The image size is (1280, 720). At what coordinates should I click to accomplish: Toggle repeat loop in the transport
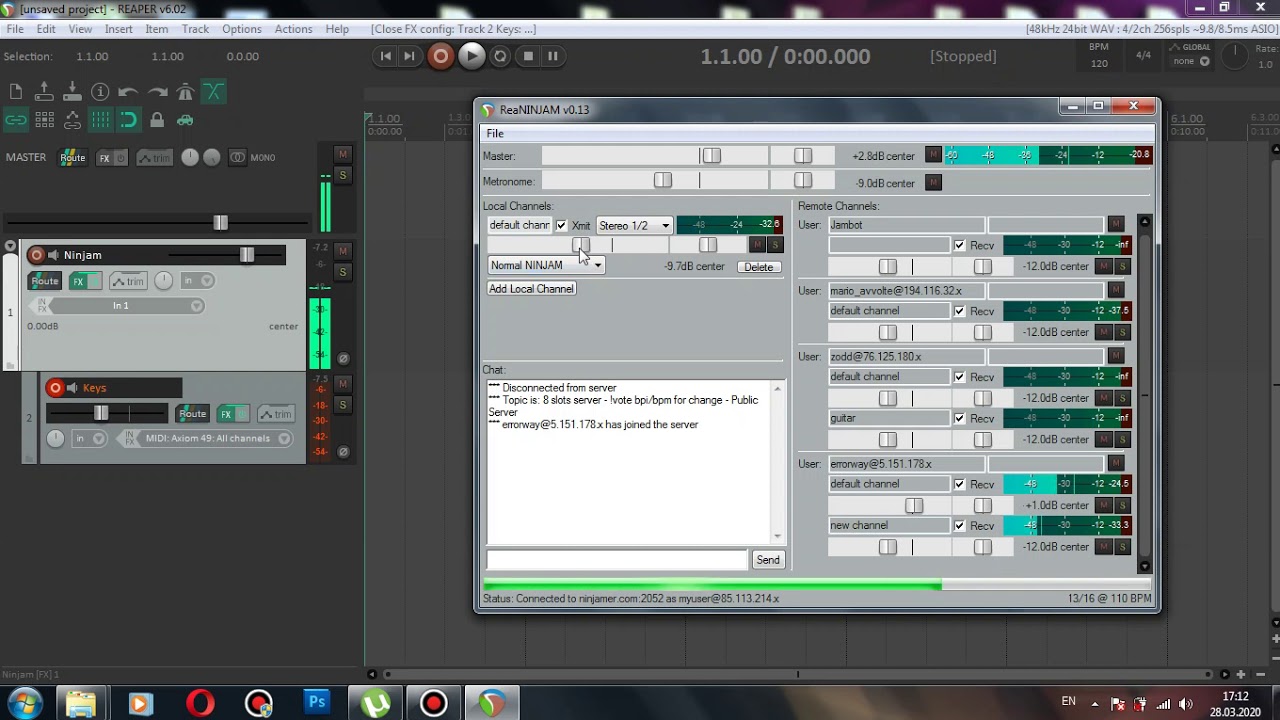click(x=500, y=56)
